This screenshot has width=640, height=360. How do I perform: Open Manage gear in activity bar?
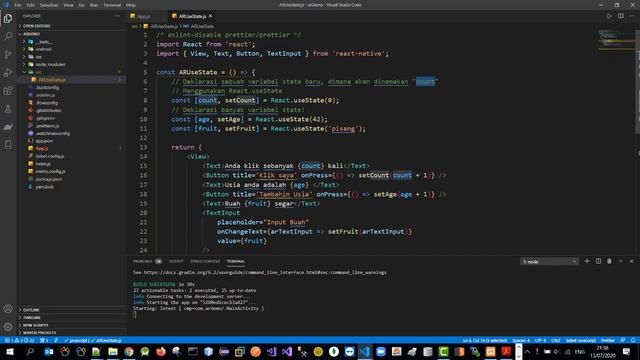(8, 327)
